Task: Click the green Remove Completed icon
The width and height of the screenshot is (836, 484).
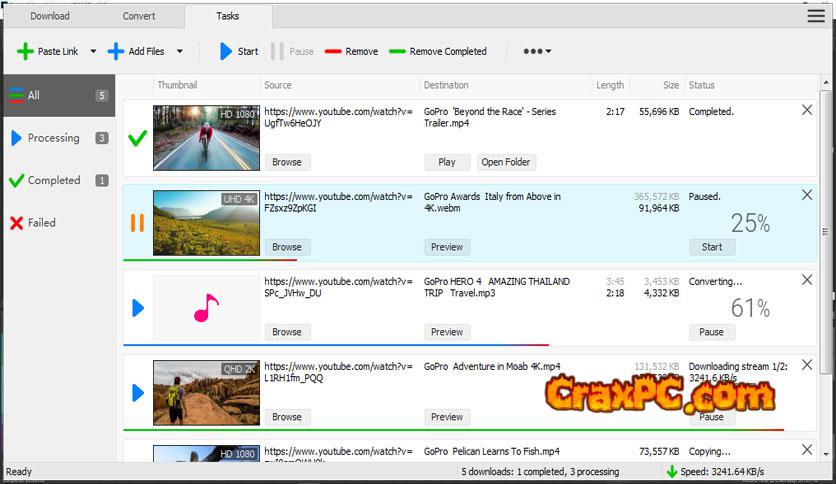Action: click(397, 51)
